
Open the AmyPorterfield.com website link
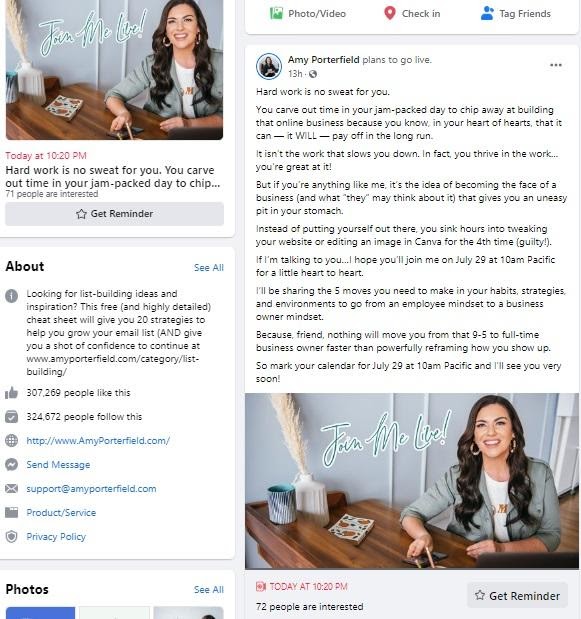tap(98, 441)
